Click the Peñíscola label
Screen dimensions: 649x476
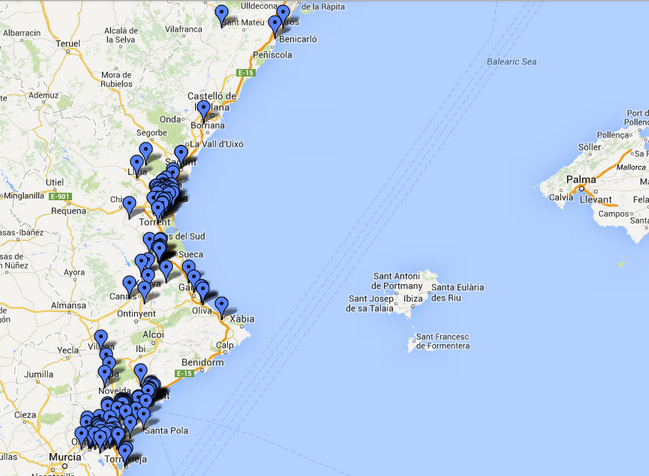272,55
